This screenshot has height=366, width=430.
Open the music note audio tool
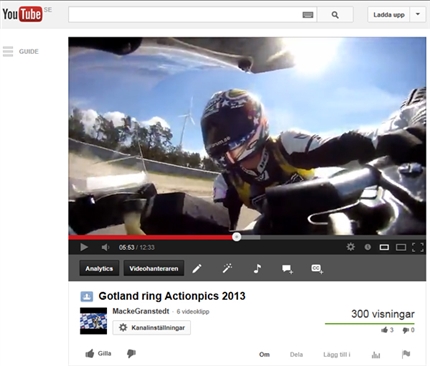[257, 268]
